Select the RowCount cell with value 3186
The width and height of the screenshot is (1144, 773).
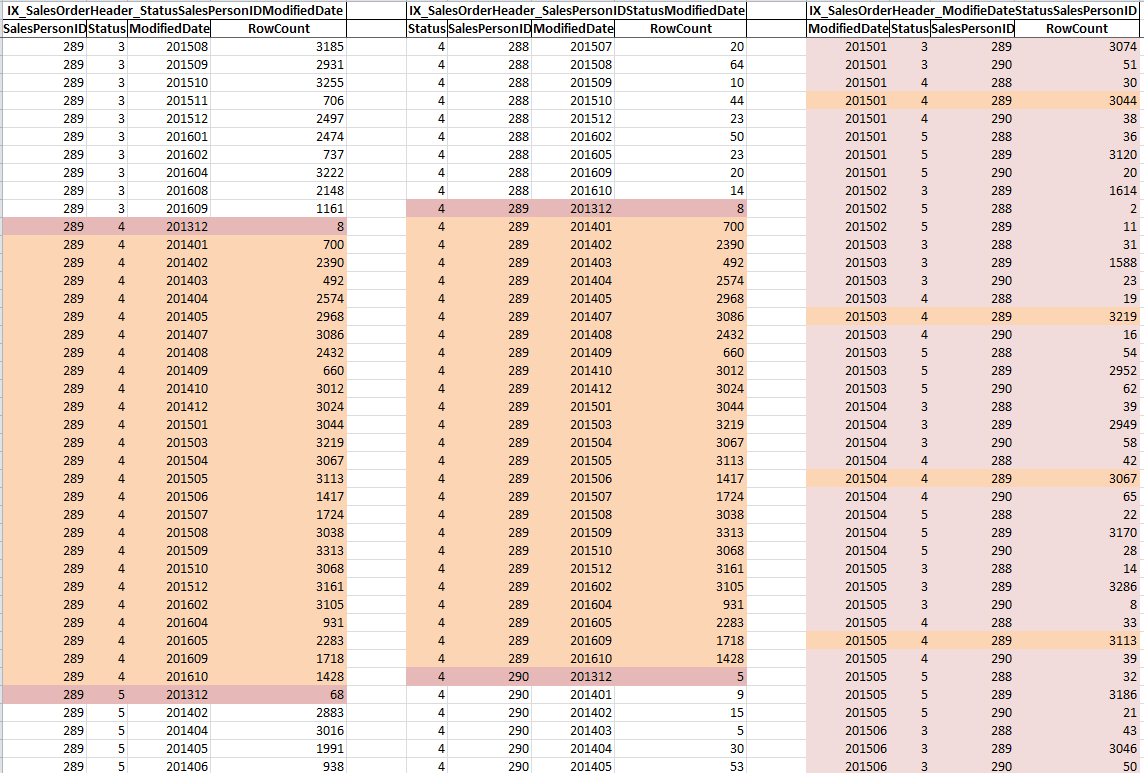click(1077, 694)
